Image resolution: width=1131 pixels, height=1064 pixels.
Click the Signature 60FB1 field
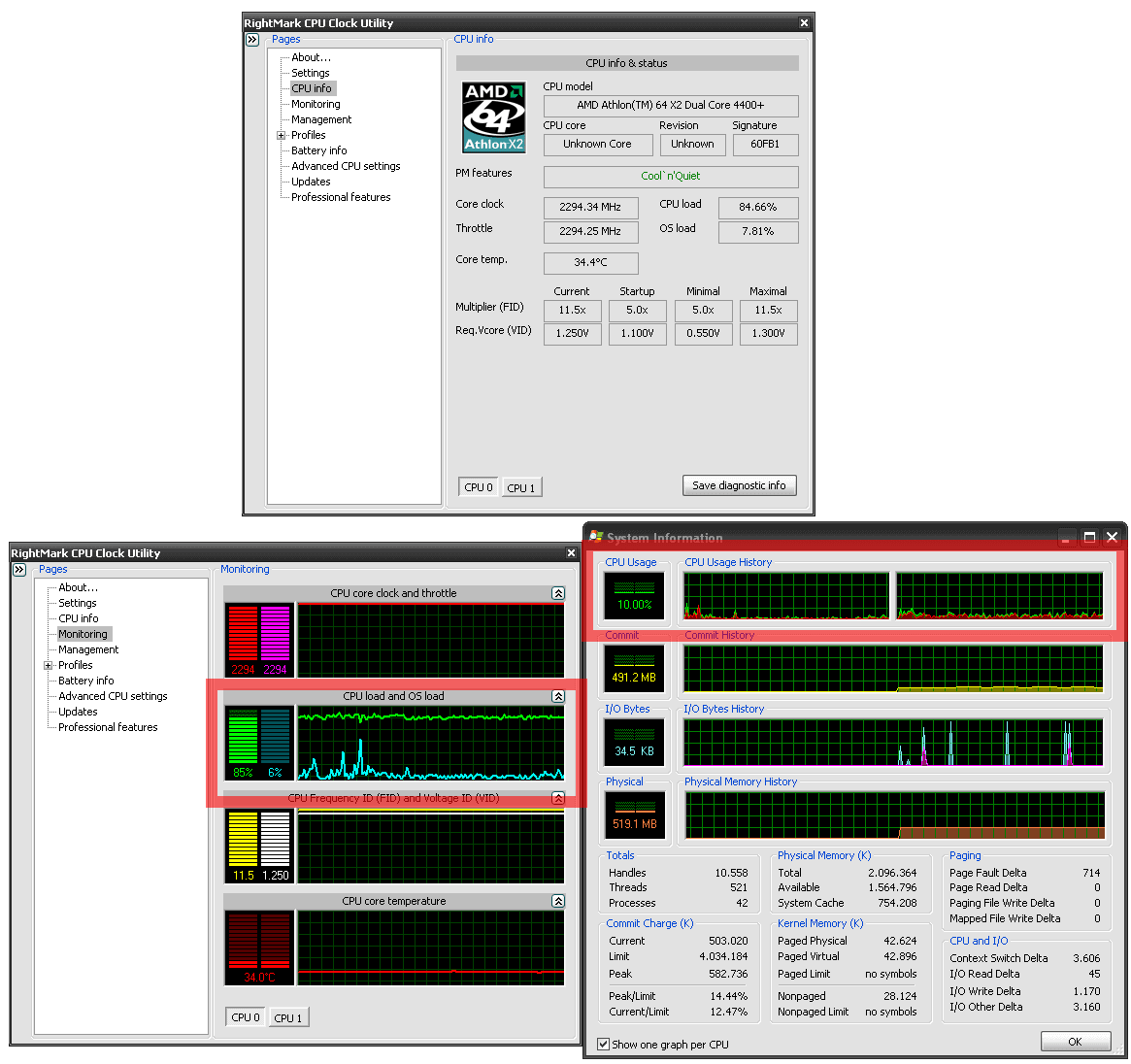click(765, 145)
